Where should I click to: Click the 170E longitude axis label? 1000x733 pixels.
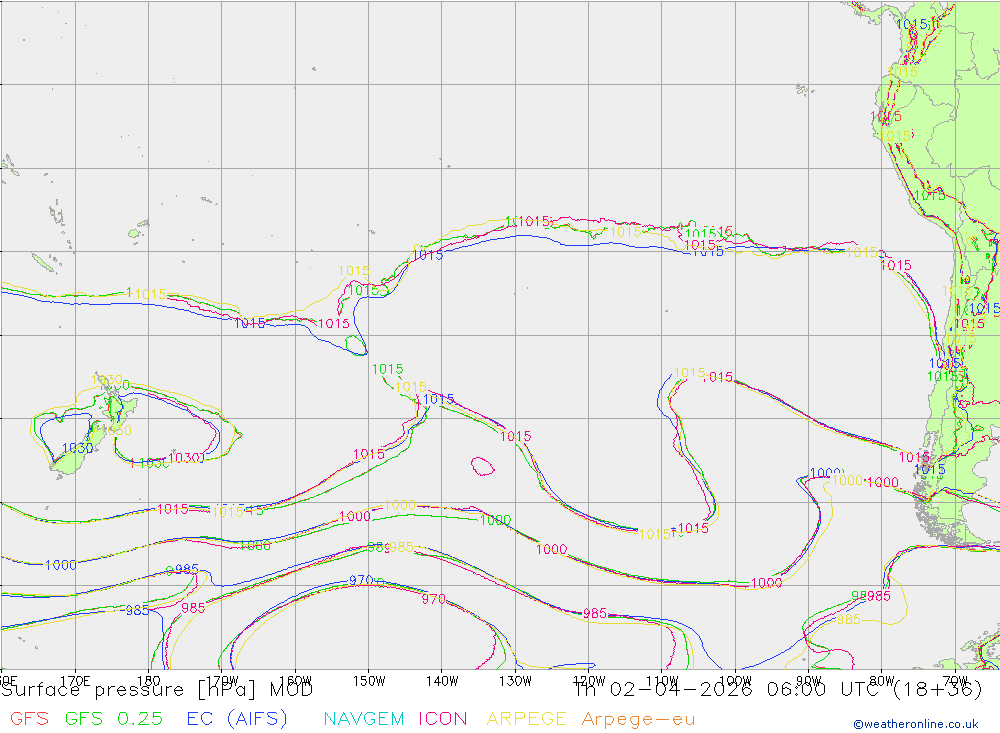click(x=75, y=681)
